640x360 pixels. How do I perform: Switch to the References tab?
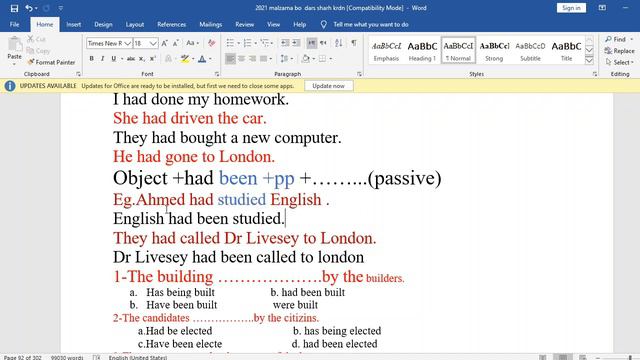tap(171, 24)
